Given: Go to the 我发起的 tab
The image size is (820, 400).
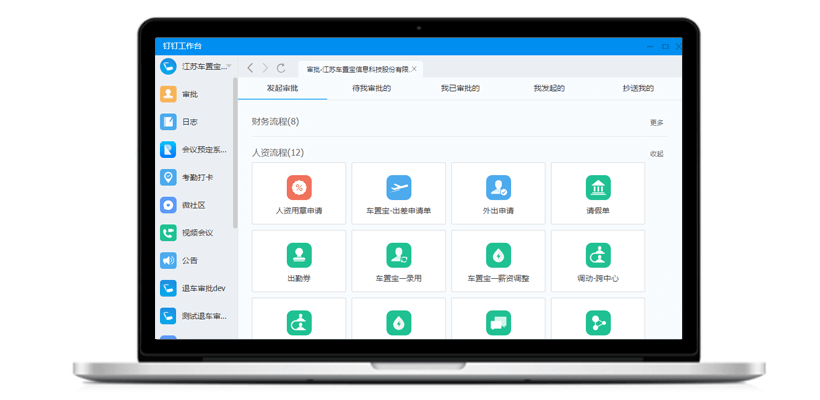Looking at the screenshot, I should (x=548, y=88).
